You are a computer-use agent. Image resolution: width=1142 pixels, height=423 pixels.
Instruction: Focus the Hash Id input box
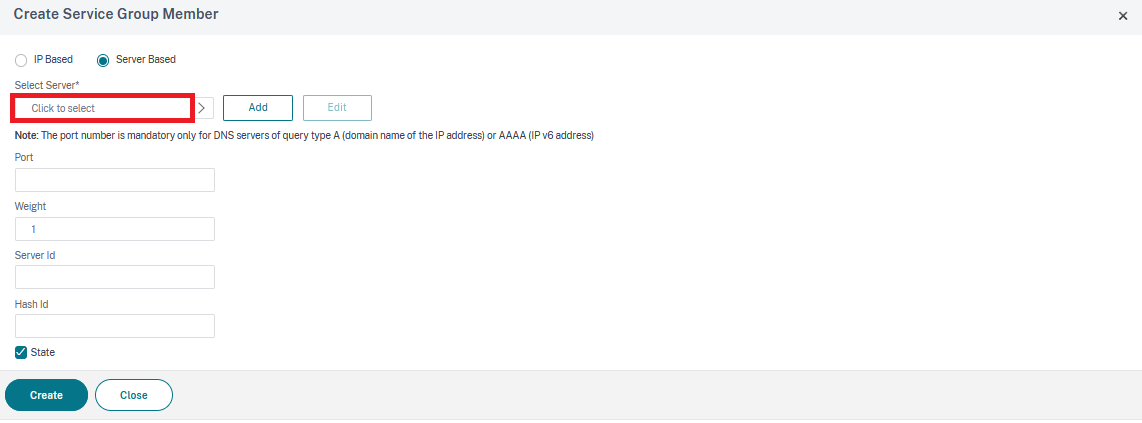(x=115, y=326)
